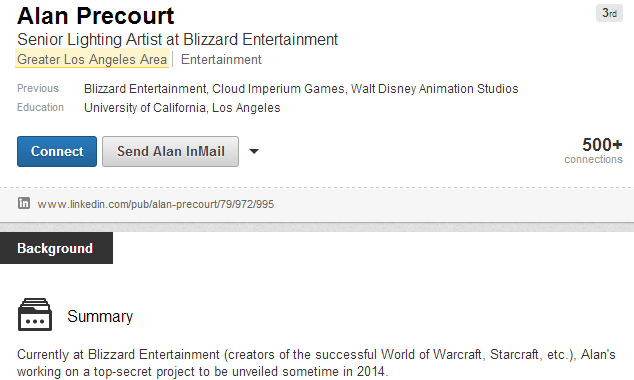Image resolution: width=634 pixels, height=380 pixels.
Task: Click the public profile URL link
Action: [156, 204]
